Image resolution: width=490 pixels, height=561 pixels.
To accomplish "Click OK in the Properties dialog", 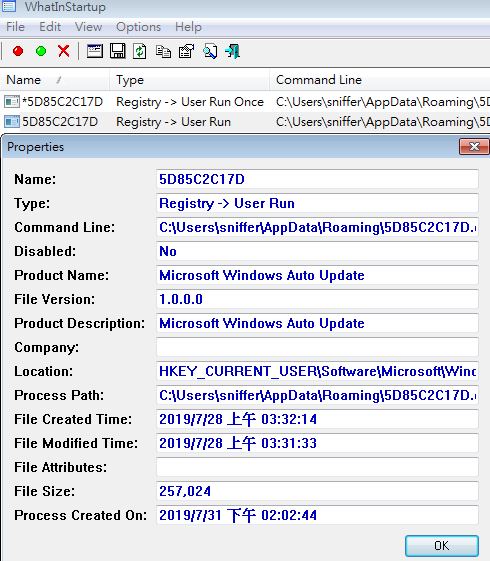I will [442, 546].
